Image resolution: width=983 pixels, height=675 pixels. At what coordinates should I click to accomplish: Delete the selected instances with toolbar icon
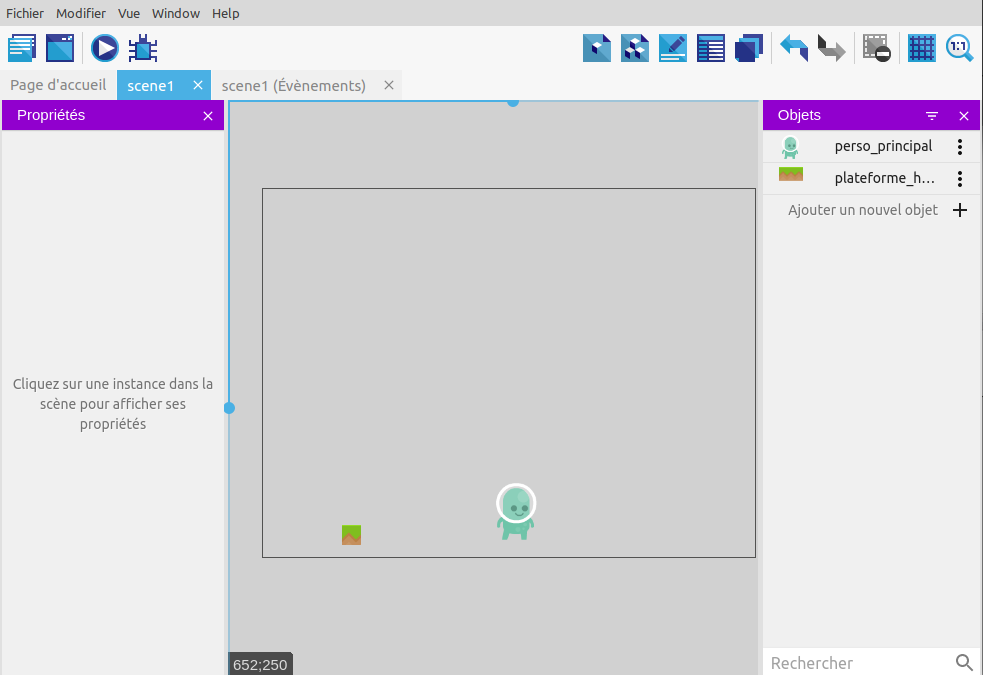[877, 48]
